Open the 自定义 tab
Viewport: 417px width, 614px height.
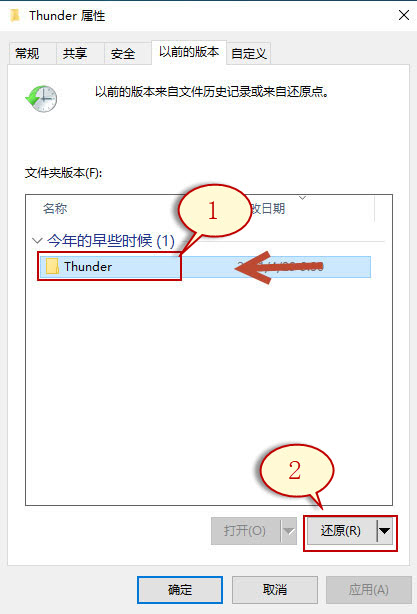click(x=249, y=53)
